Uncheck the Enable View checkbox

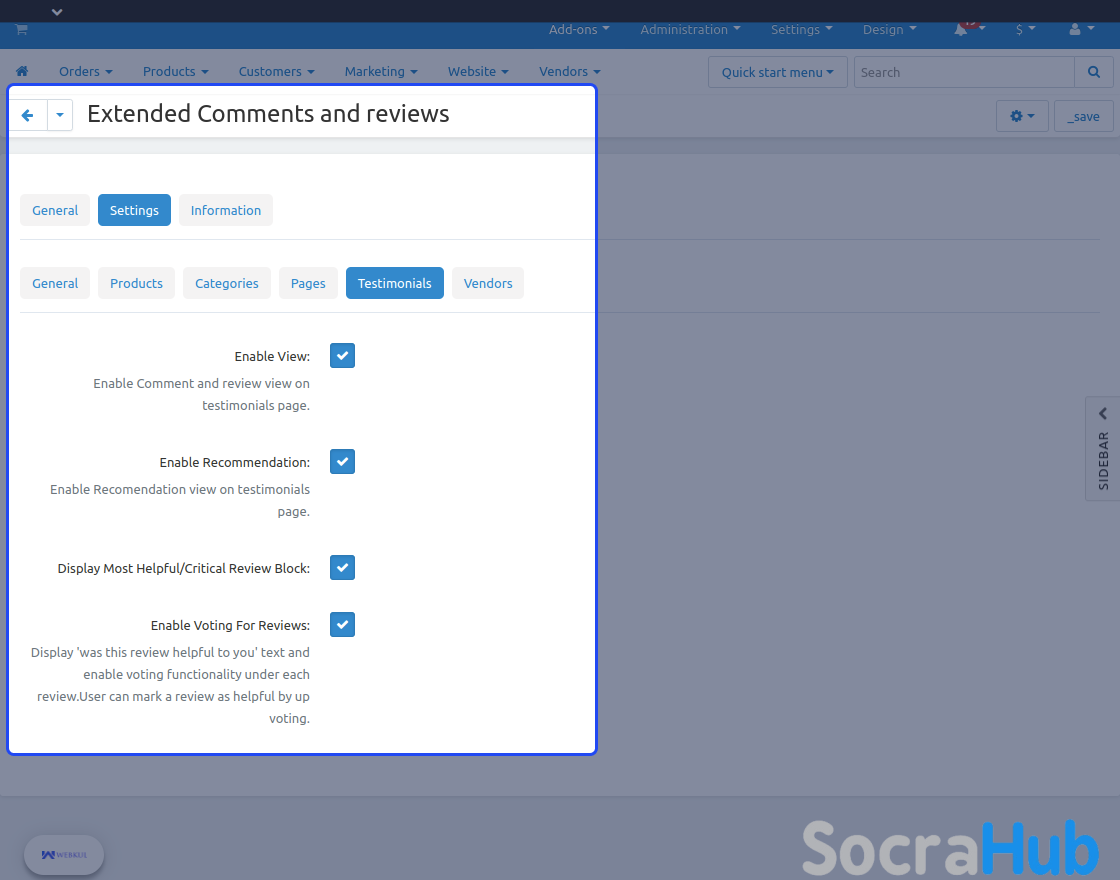342,356
